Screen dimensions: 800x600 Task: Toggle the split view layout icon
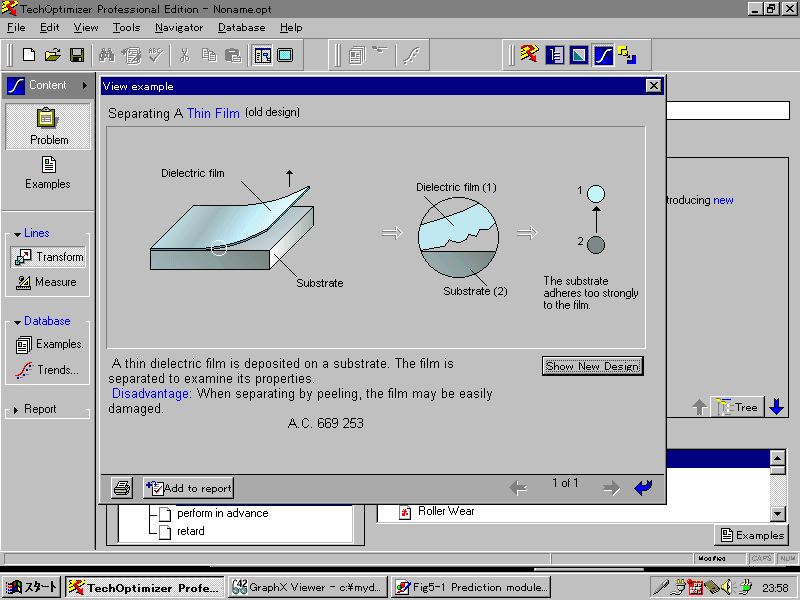(x=263, y=55)
